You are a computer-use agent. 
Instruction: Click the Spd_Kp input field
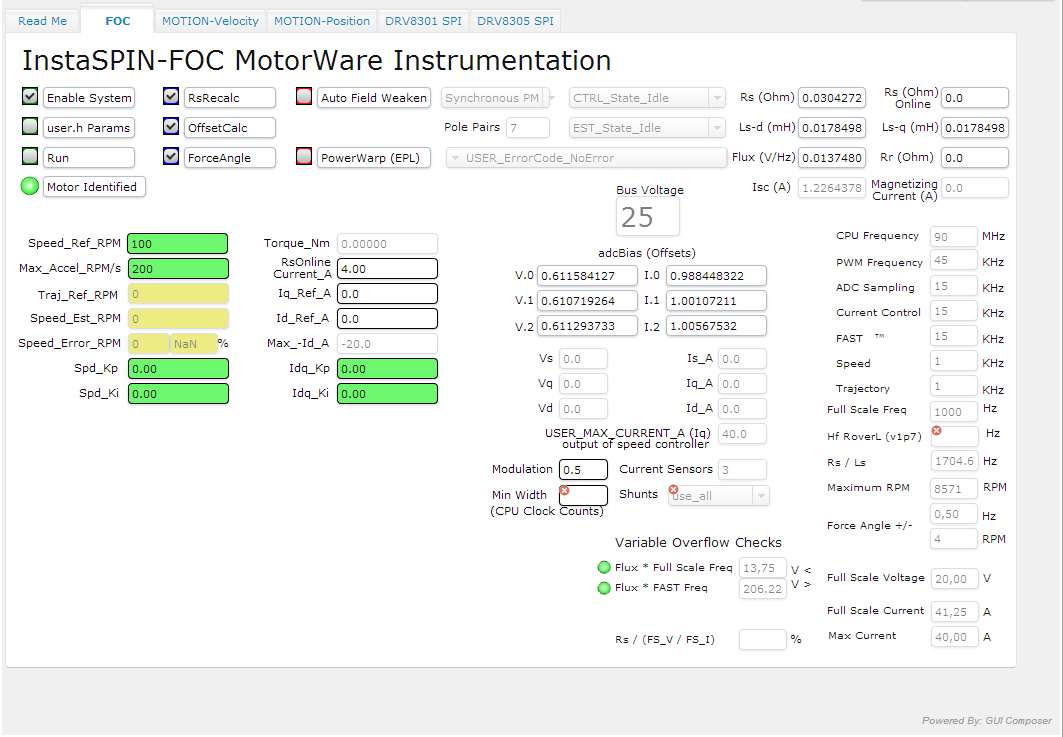[178, 369]
